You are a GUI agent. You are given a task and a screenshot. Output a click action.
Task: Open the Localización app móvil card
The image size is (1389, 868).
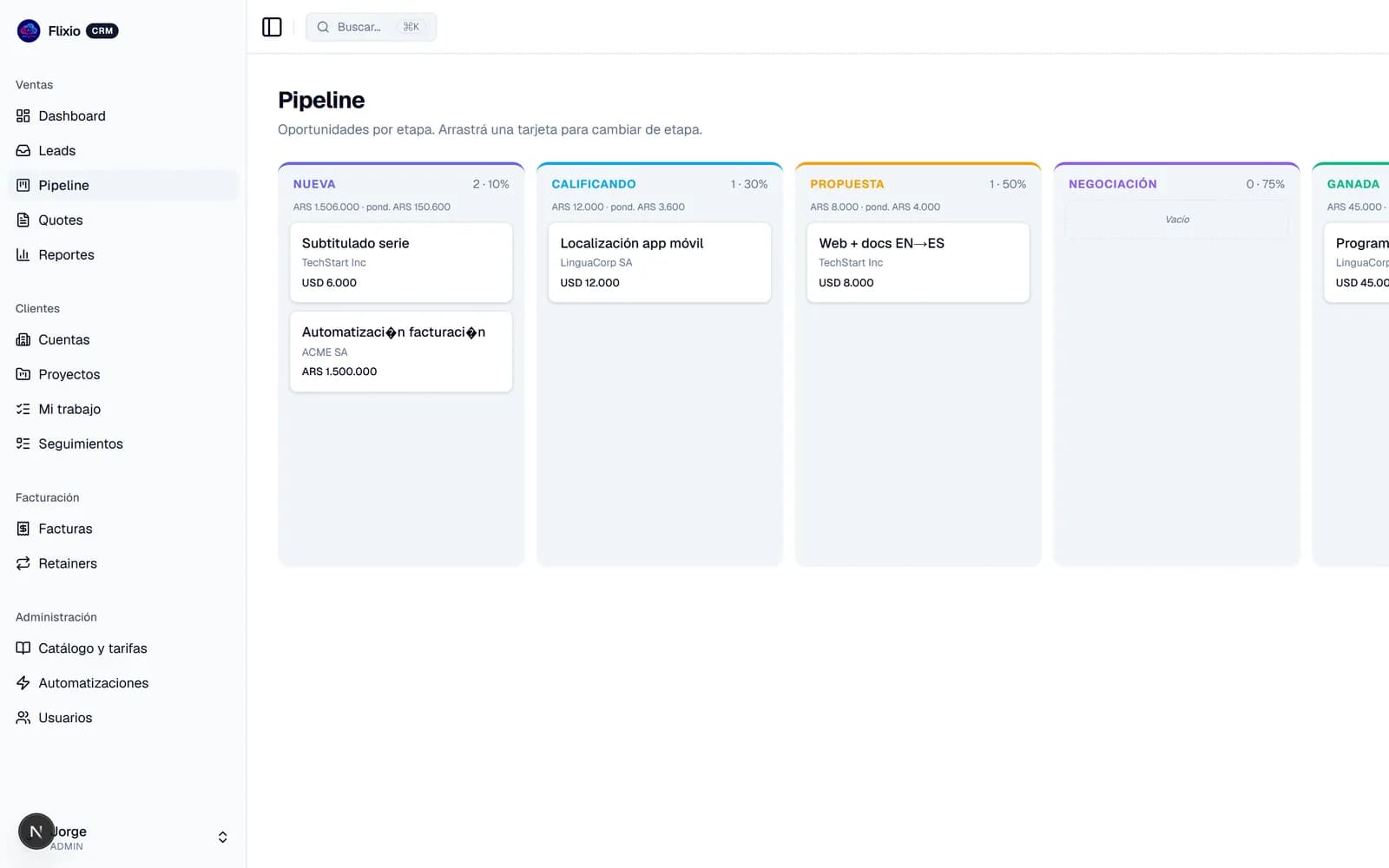point(660,262)
